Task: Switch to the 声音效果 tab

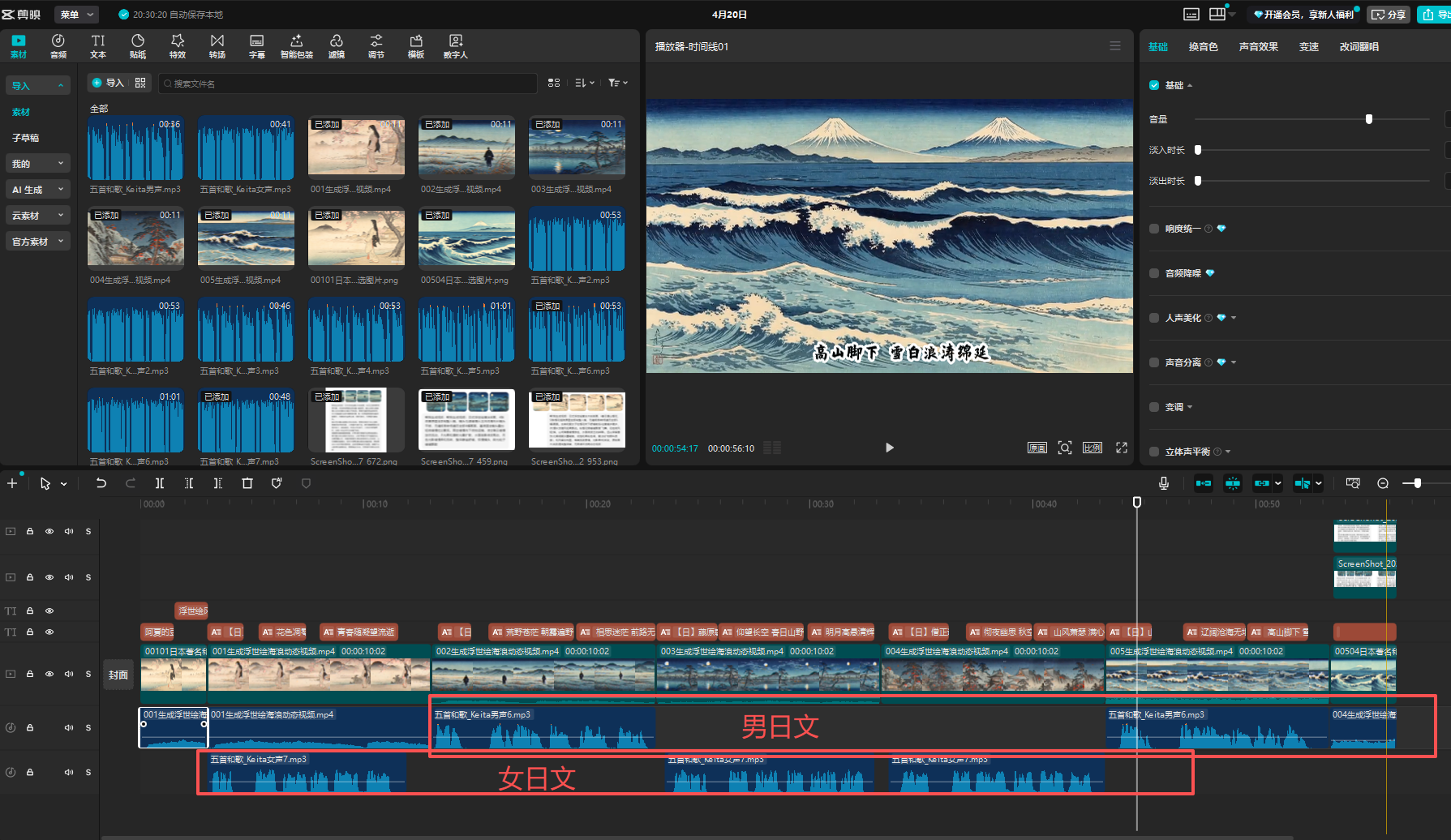Action: [x=1258, y=46]
